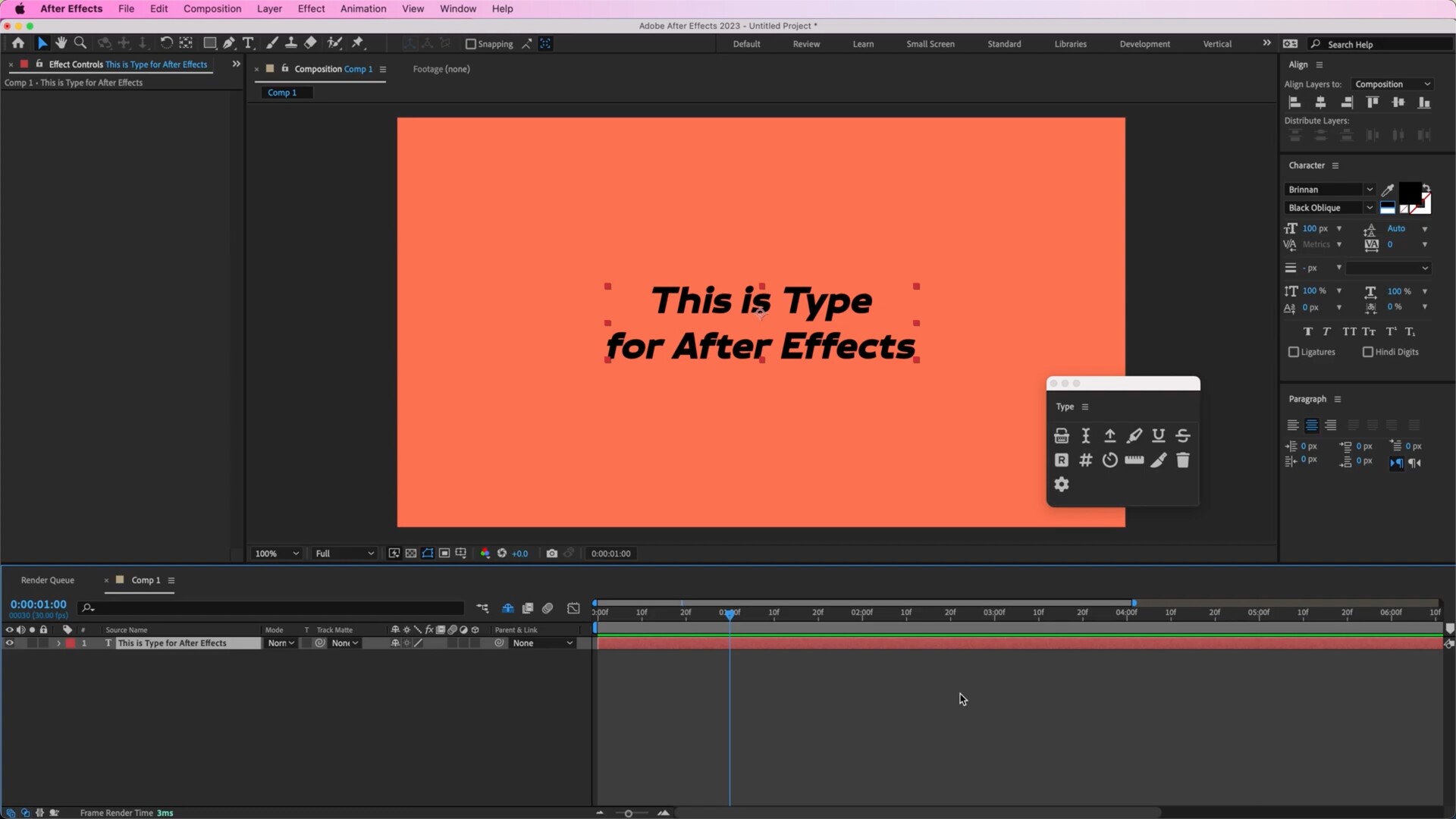Click the timeline zoom slider handle

coord(628,813)
